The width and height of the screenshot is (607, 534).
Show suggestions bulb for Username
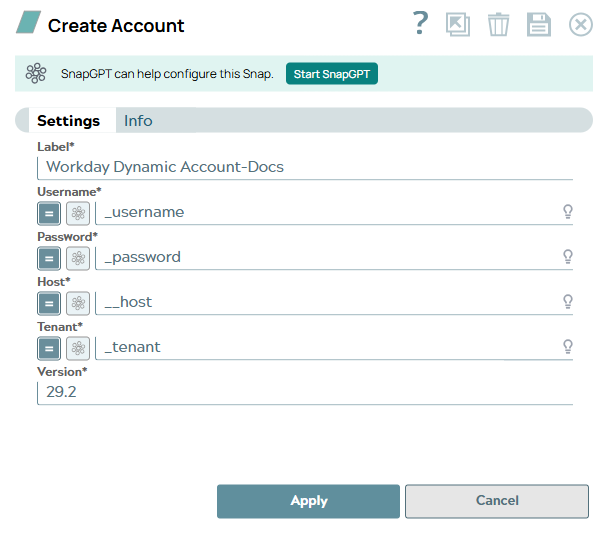[568, 212]
